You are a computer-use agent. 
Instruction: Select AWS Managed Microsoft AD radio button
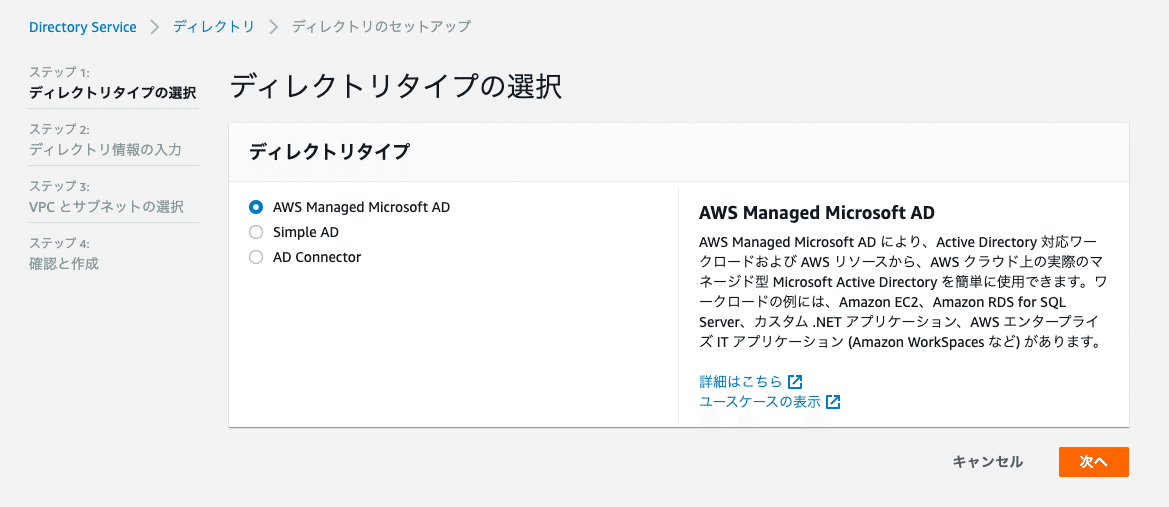[x=256, y=207]
